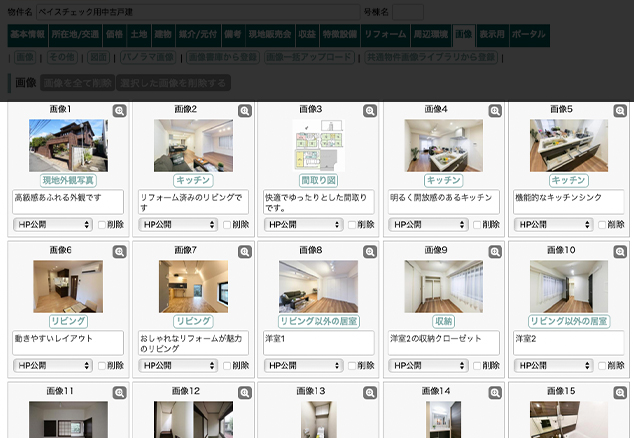Edit caption 洋室2の収納クローゼット
This screenshot has width=634, height=438.
coord(444,343)
